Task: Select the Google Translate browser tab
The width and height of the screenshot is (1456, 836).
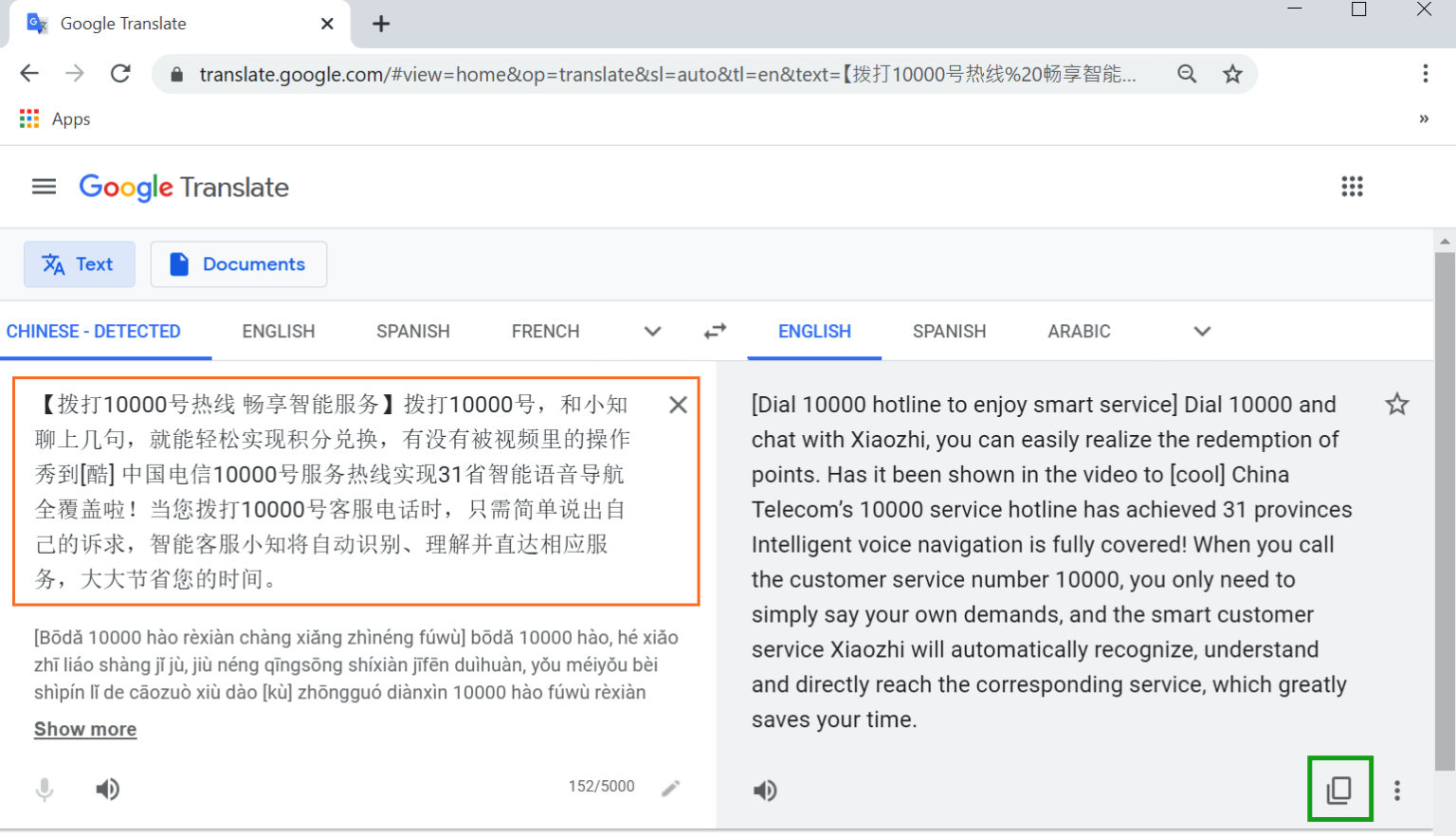Action: pos(180,24)
